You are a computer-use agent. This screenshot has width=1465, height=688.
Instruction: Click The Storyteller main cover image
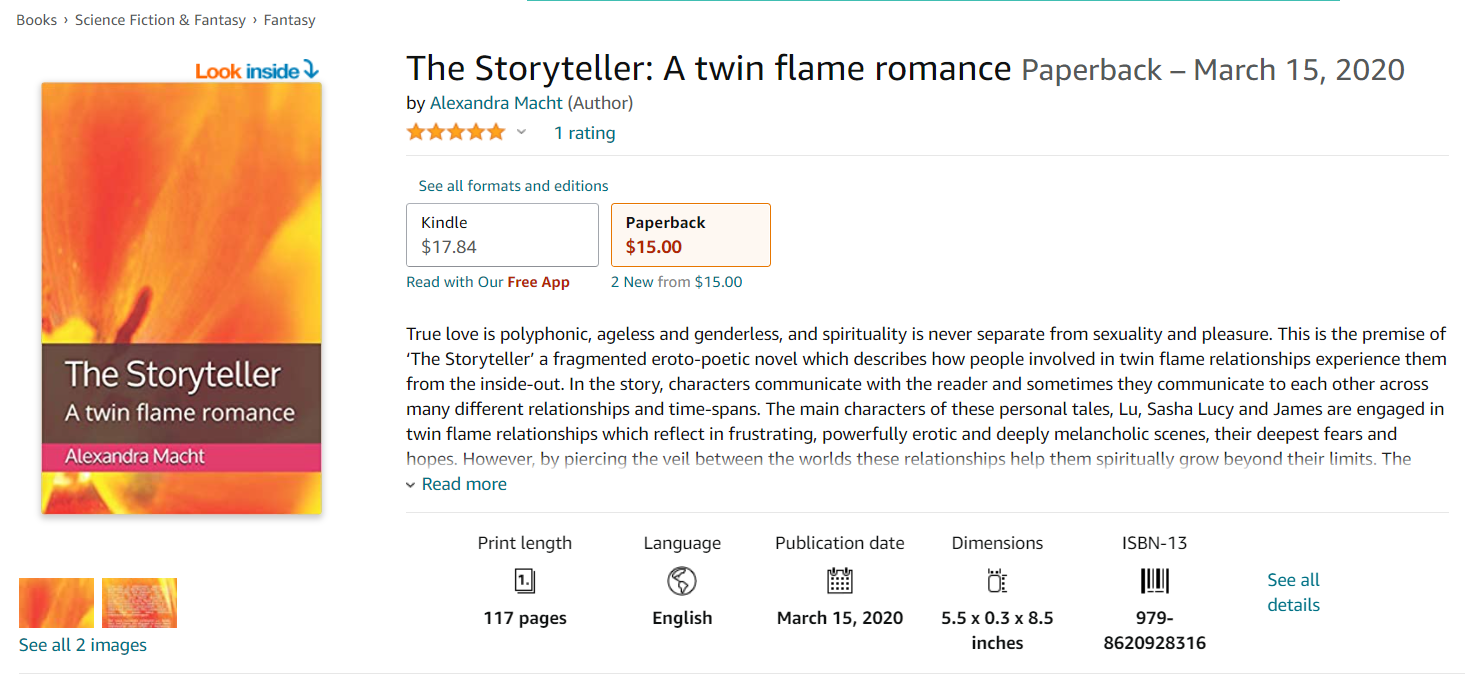[x=181, y=298]
